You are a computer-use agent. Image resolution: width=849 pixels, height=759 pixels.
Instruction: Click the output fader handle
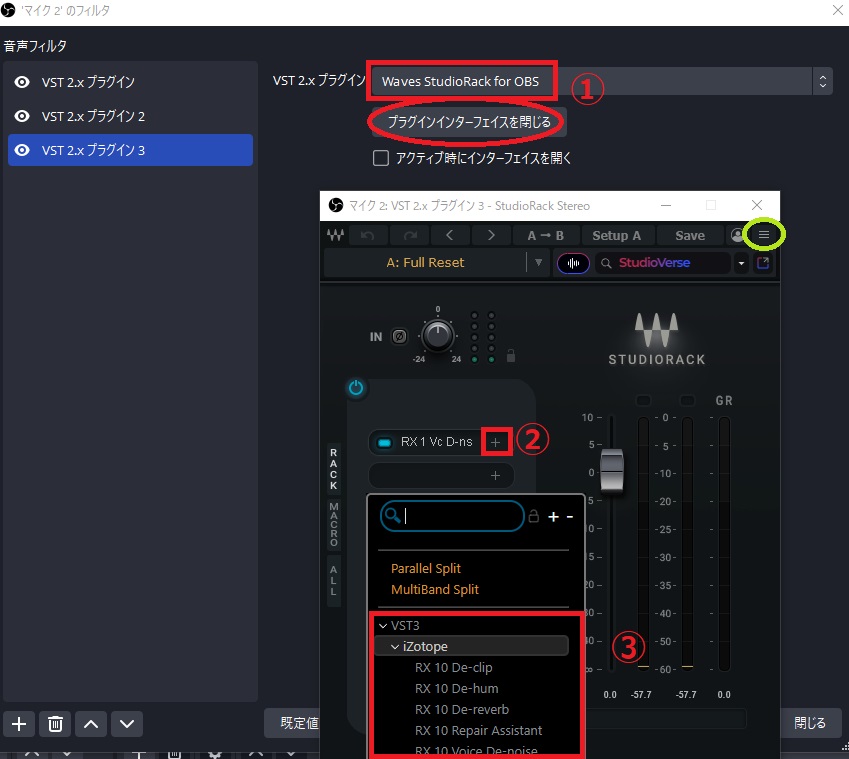[x=612, y=469]
